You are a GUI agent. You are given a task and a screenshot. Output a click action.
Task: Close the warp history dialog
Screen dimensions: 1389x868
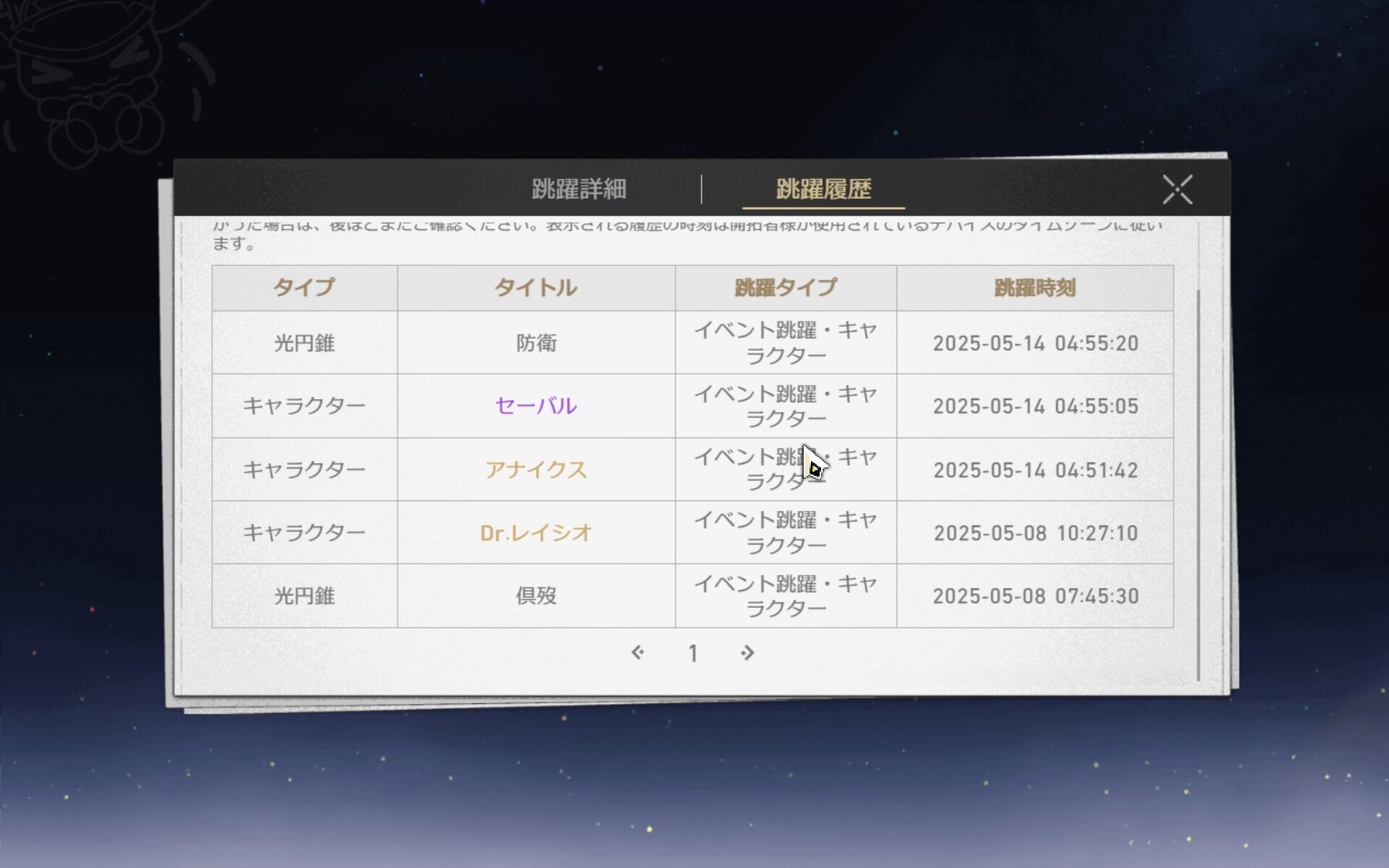pos(1177,190)
